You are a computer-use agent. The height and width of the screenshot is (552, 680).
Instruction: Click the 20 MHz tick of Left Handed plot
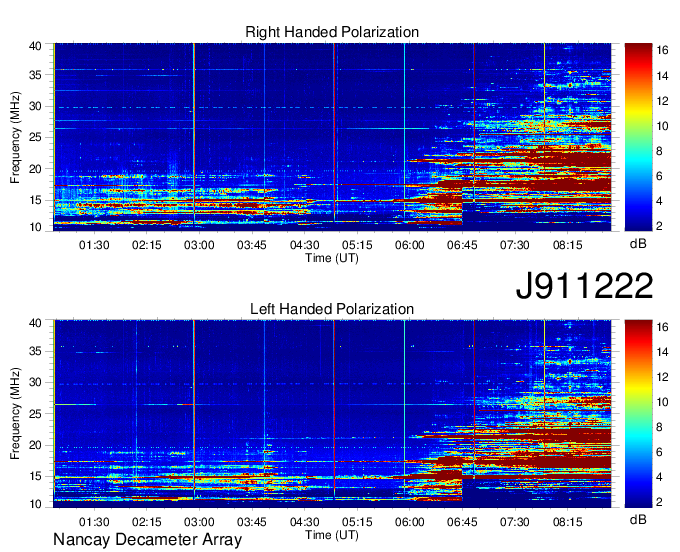[36, 445]
